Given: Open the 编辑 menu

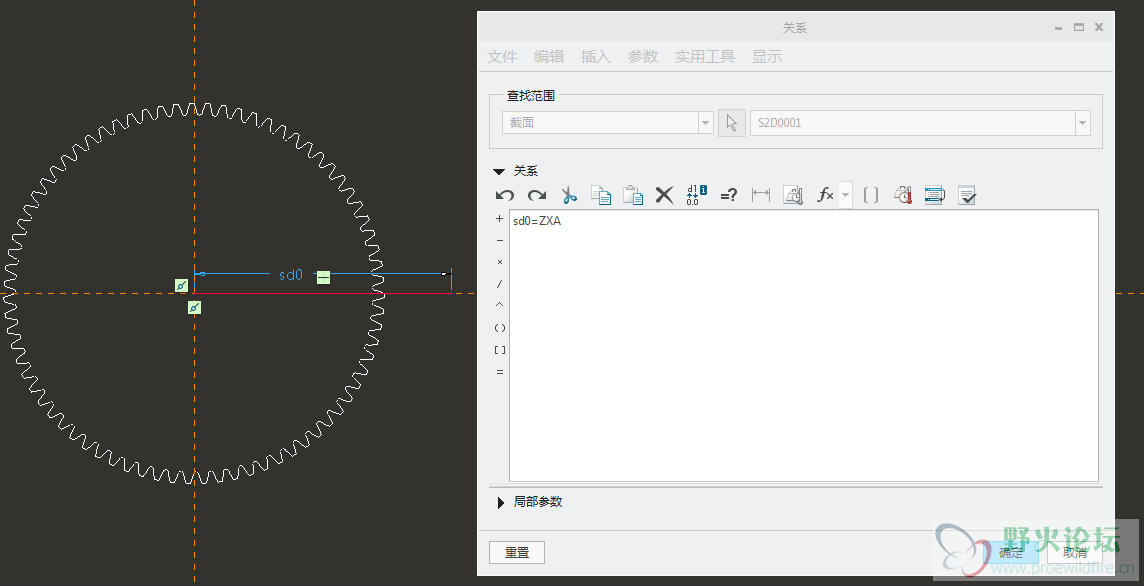Looking at the screenshot, I should point(549,57).
